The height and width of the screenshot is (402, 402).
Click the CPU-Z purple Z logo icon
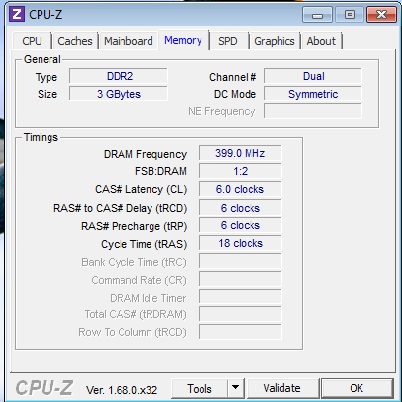pyautogui.click(x=17, y=14)
